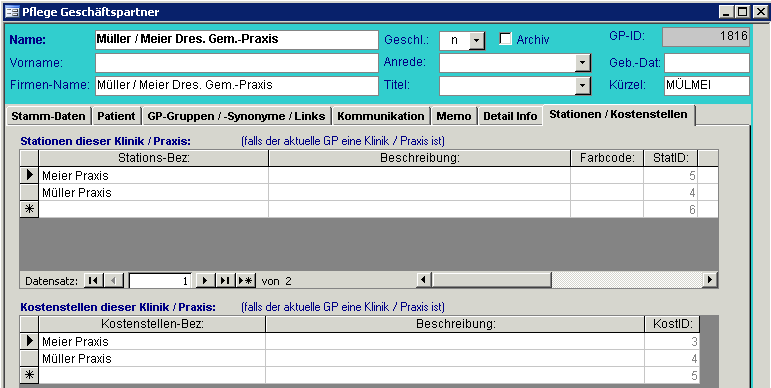The height and width of the screenshot is (388, 771).
Task: Click StatID cell showing 5
Action: pos(671,175)
